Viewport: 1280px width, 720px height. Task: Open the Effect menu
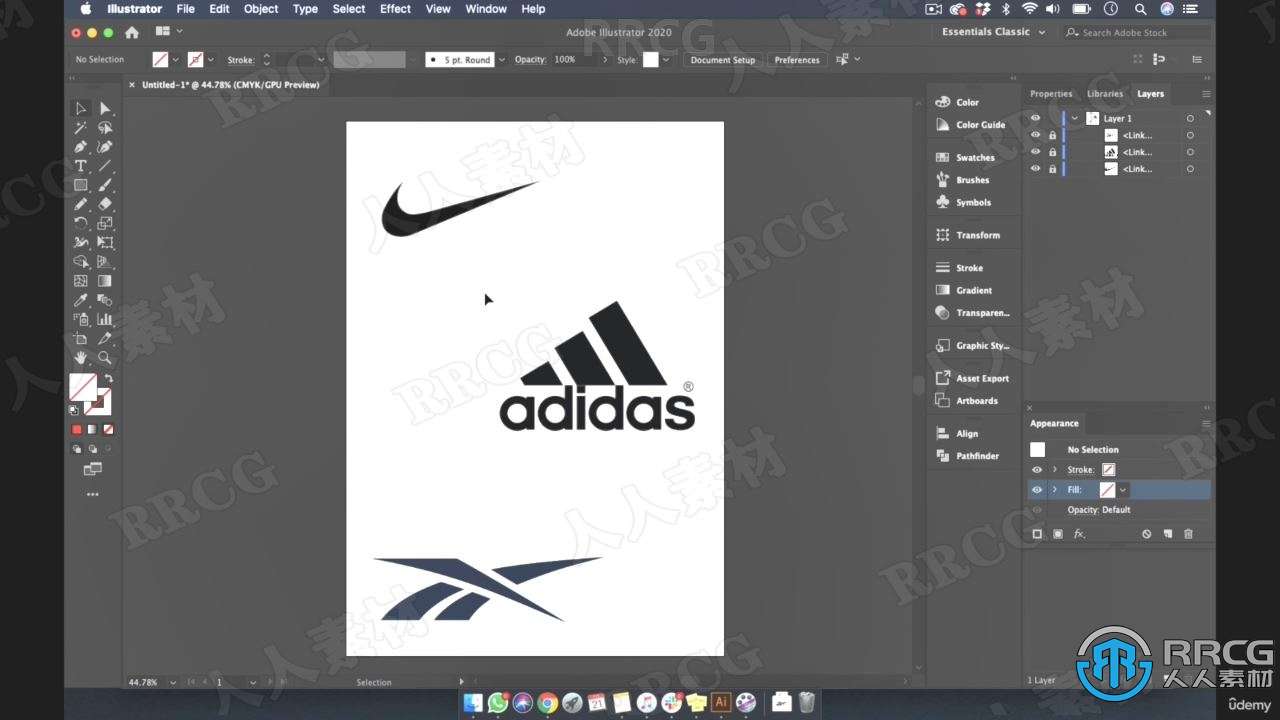395,9
